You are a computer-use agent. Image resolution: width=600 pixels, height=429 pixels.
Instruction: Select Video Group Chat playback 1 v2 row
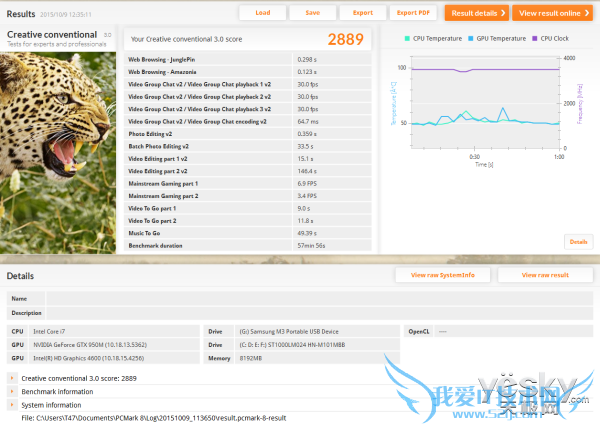coord(248,84)
